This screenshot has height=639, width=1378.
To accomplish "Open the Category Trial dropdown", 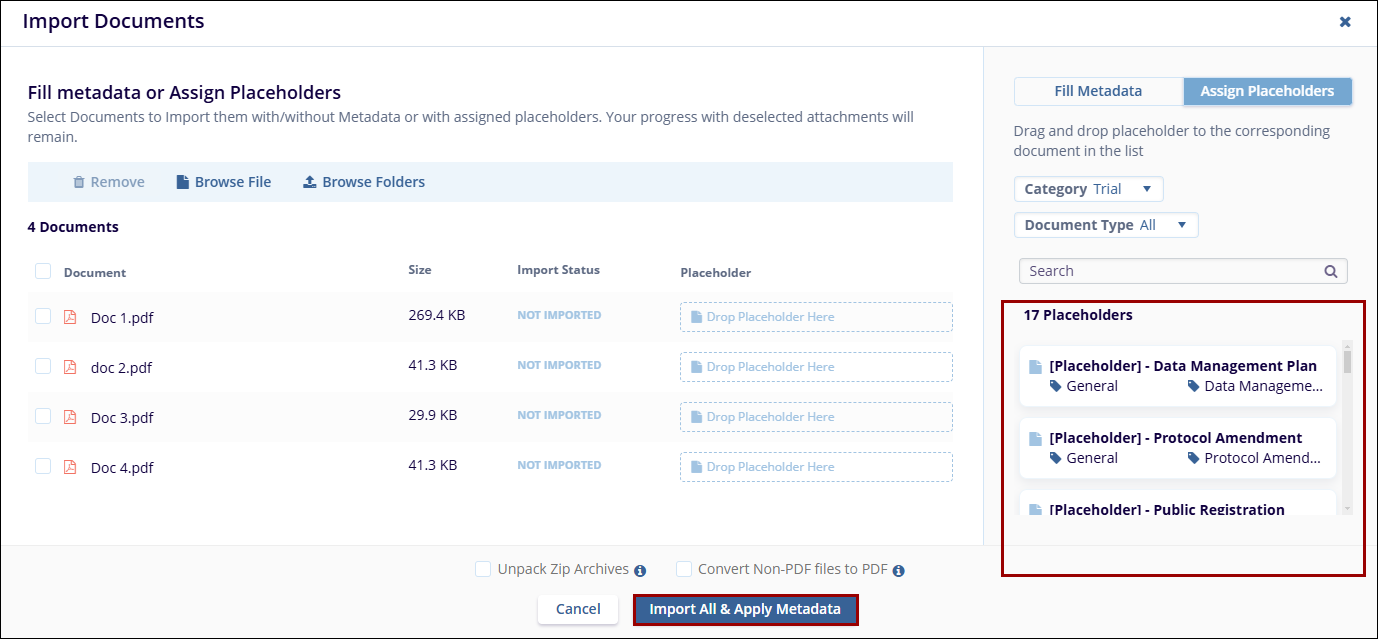I will 1088,189.
